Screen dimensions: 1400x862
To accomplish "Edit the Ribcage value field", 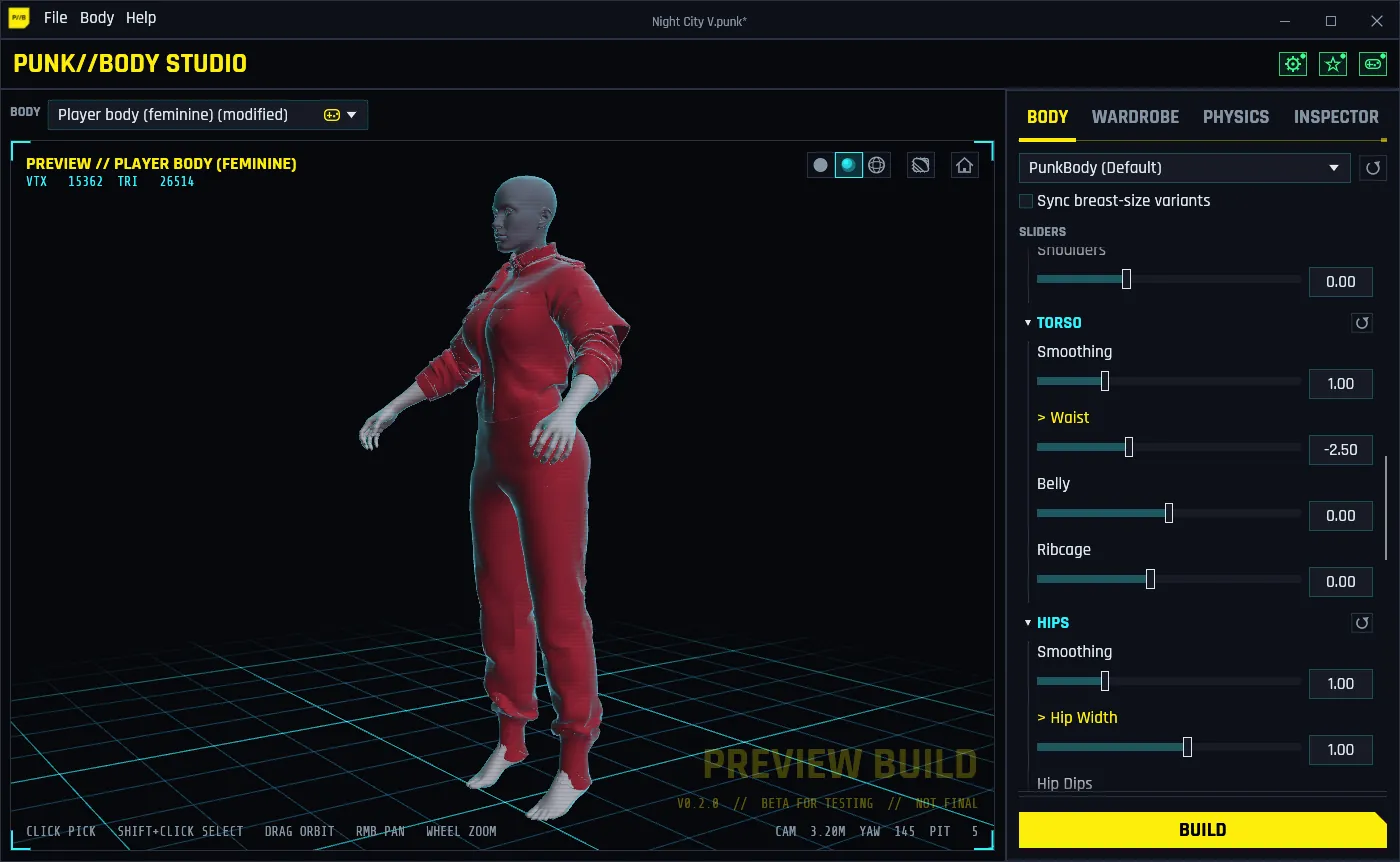I will pos(1341,582).
